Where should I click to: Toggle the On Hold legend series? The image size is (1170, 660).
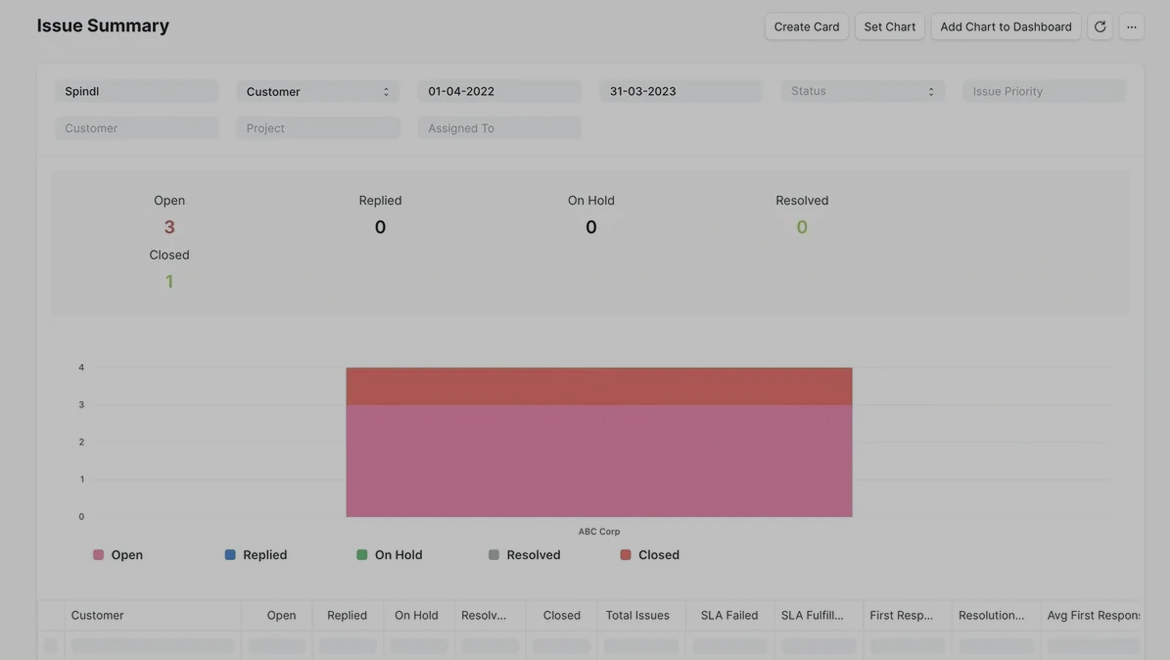(389, 555)
